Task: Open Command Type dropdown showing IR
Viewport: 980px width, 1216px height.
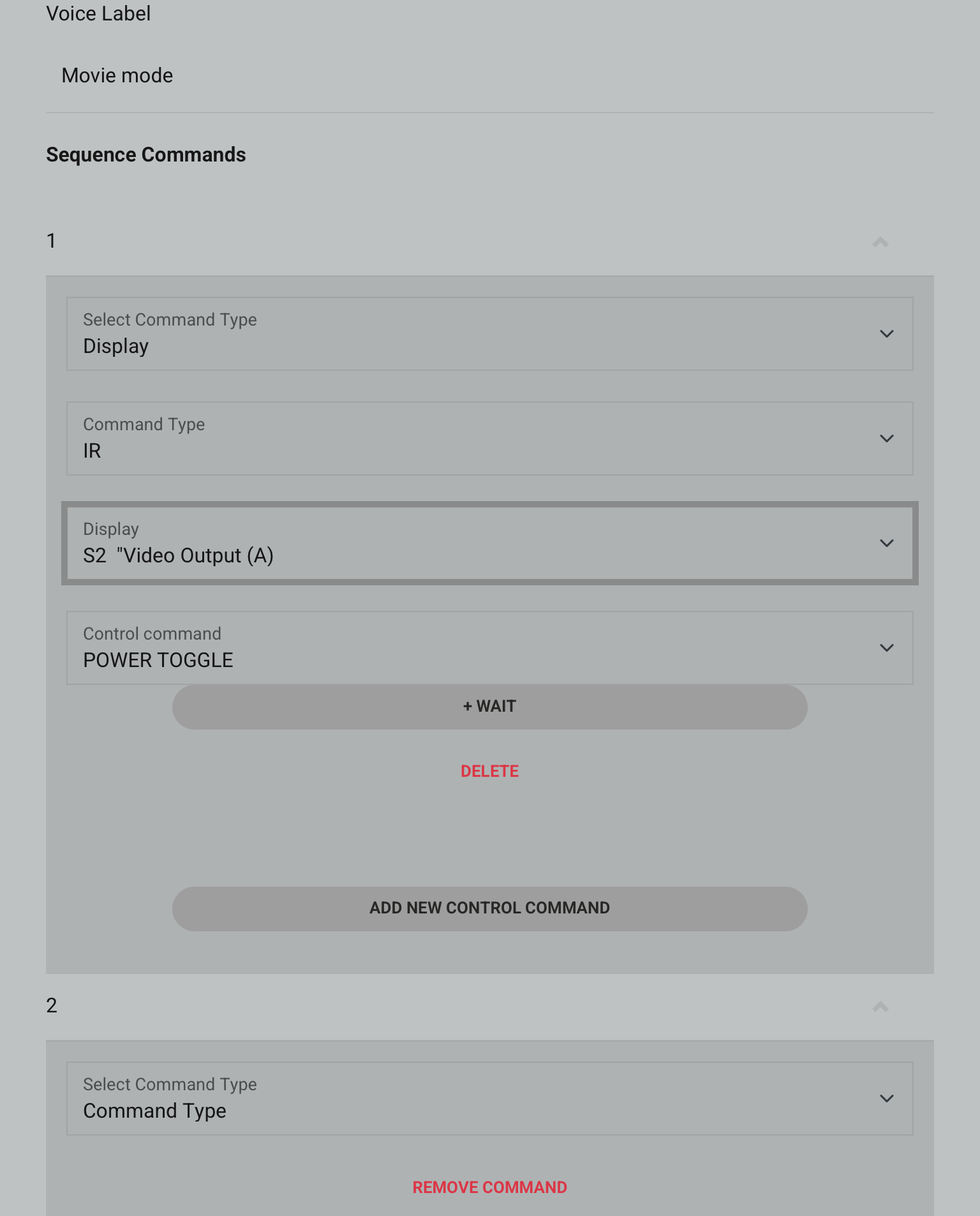Action: coord(490,439)
